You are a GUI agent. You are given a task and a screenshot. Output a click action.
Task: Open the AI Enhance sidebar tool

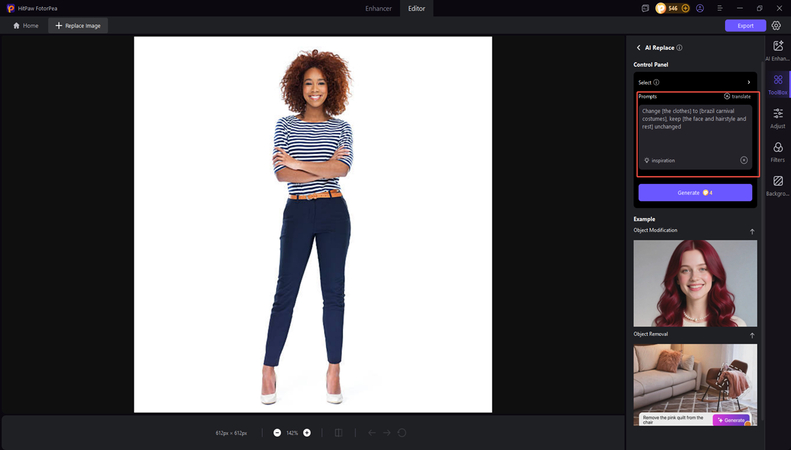coord(778,50)
